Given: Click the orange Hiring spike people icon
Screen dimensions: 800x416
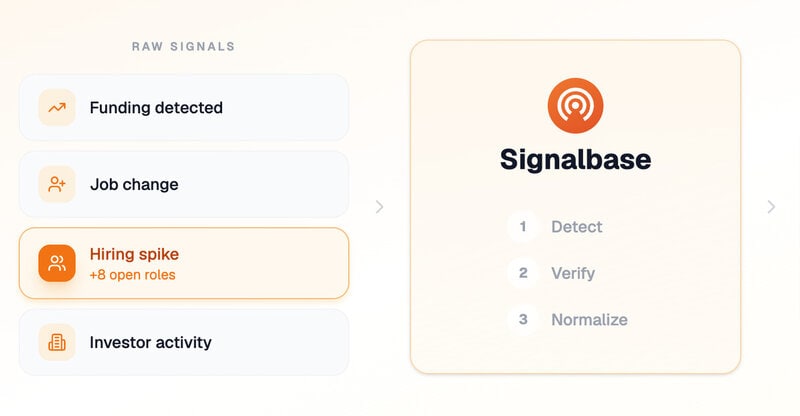Looking at the screenshot, I should (x=57, y=263).
